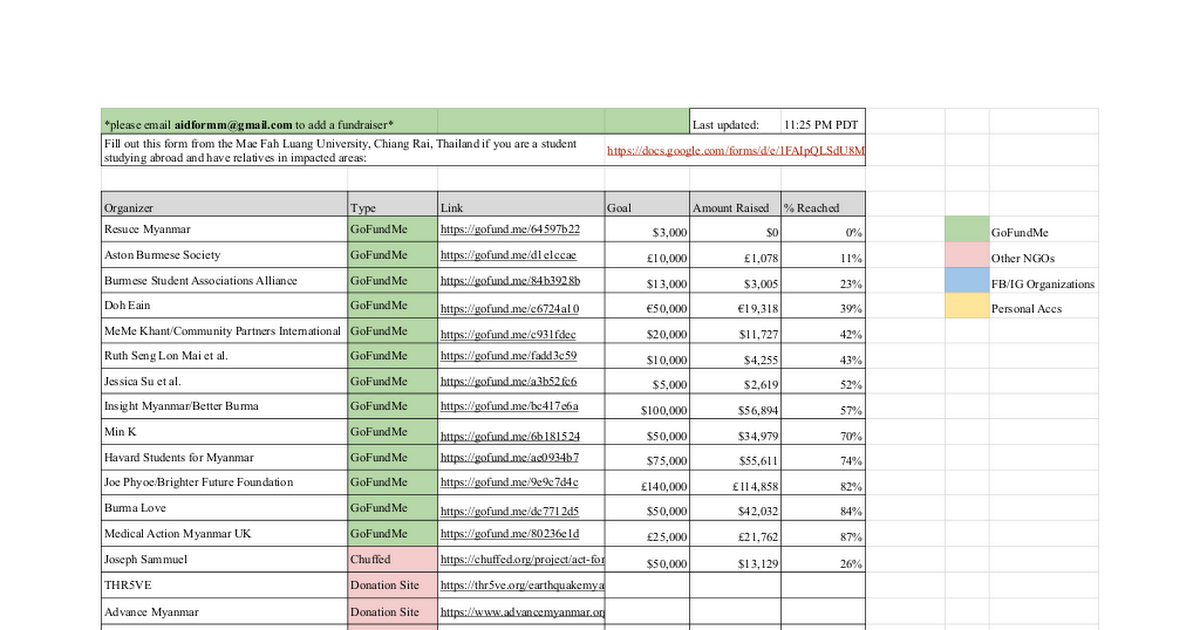Image resolution: width=1200 pixels, height=630 pixels.
Task: Select the 'Type' column header cell
Action: coord(392,205)
